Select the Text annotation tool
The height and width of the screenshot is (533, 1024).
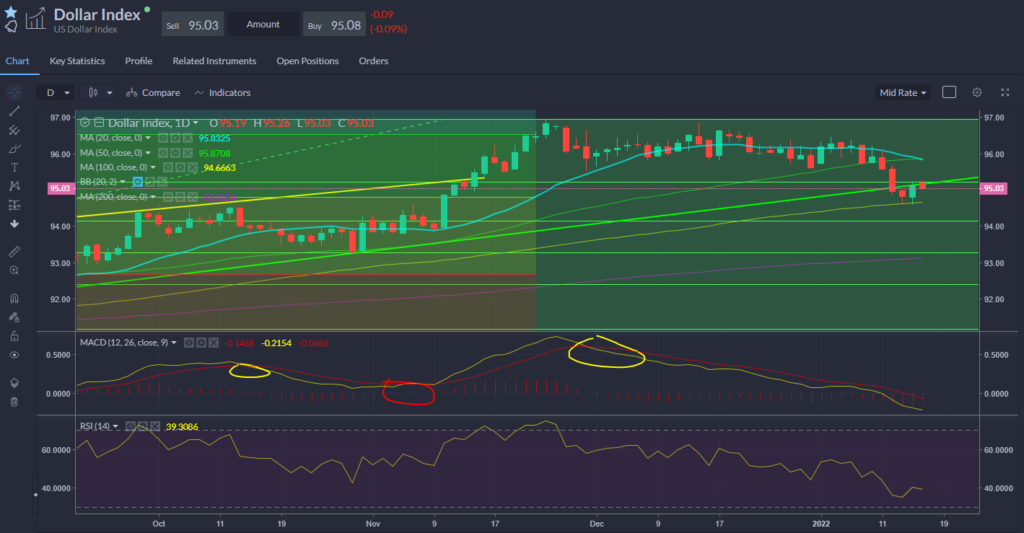tap(14, 167)
